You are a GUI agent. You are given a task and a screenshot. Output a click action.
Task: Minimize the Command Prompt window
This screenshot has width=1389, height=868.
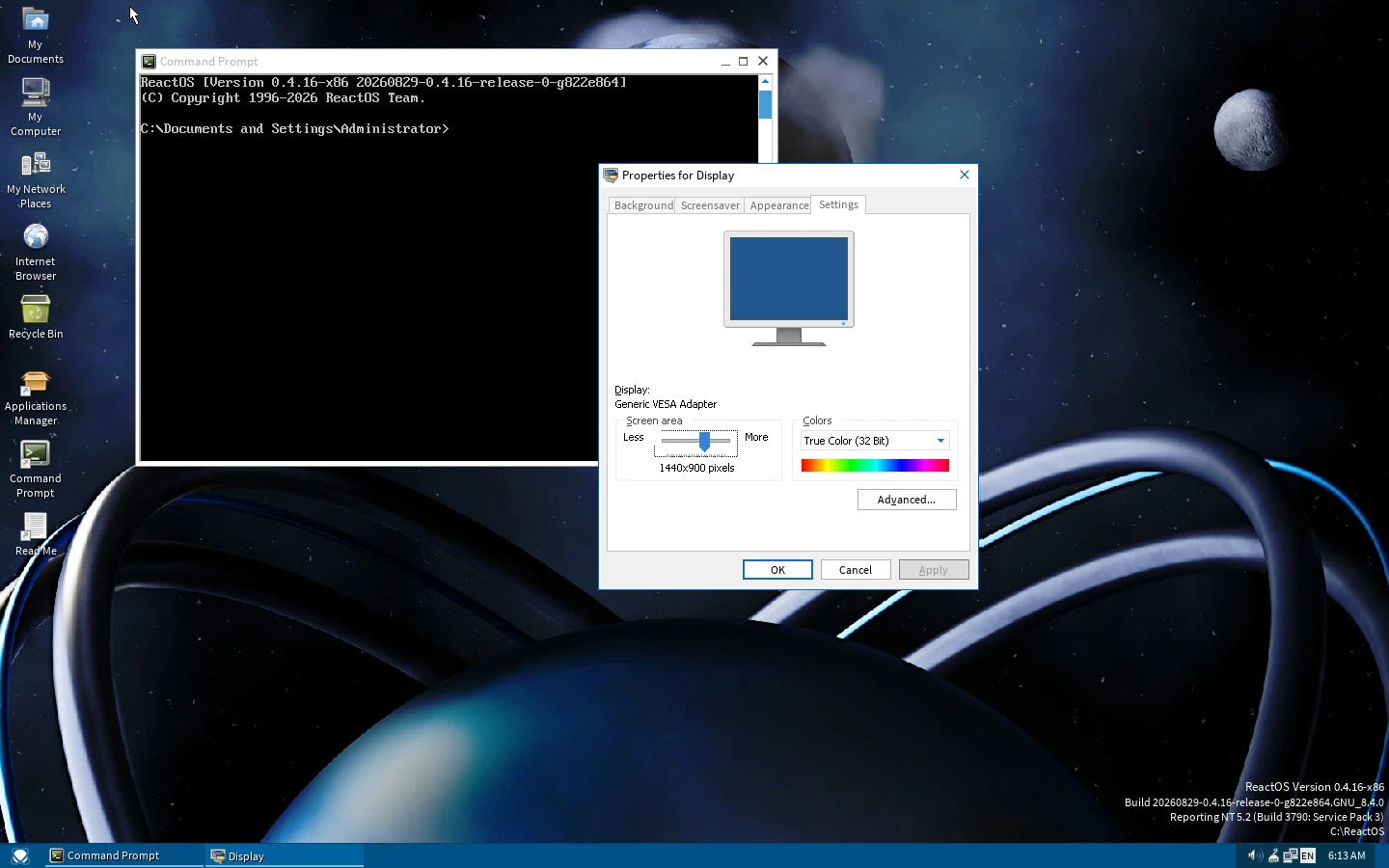coord(725,62)
